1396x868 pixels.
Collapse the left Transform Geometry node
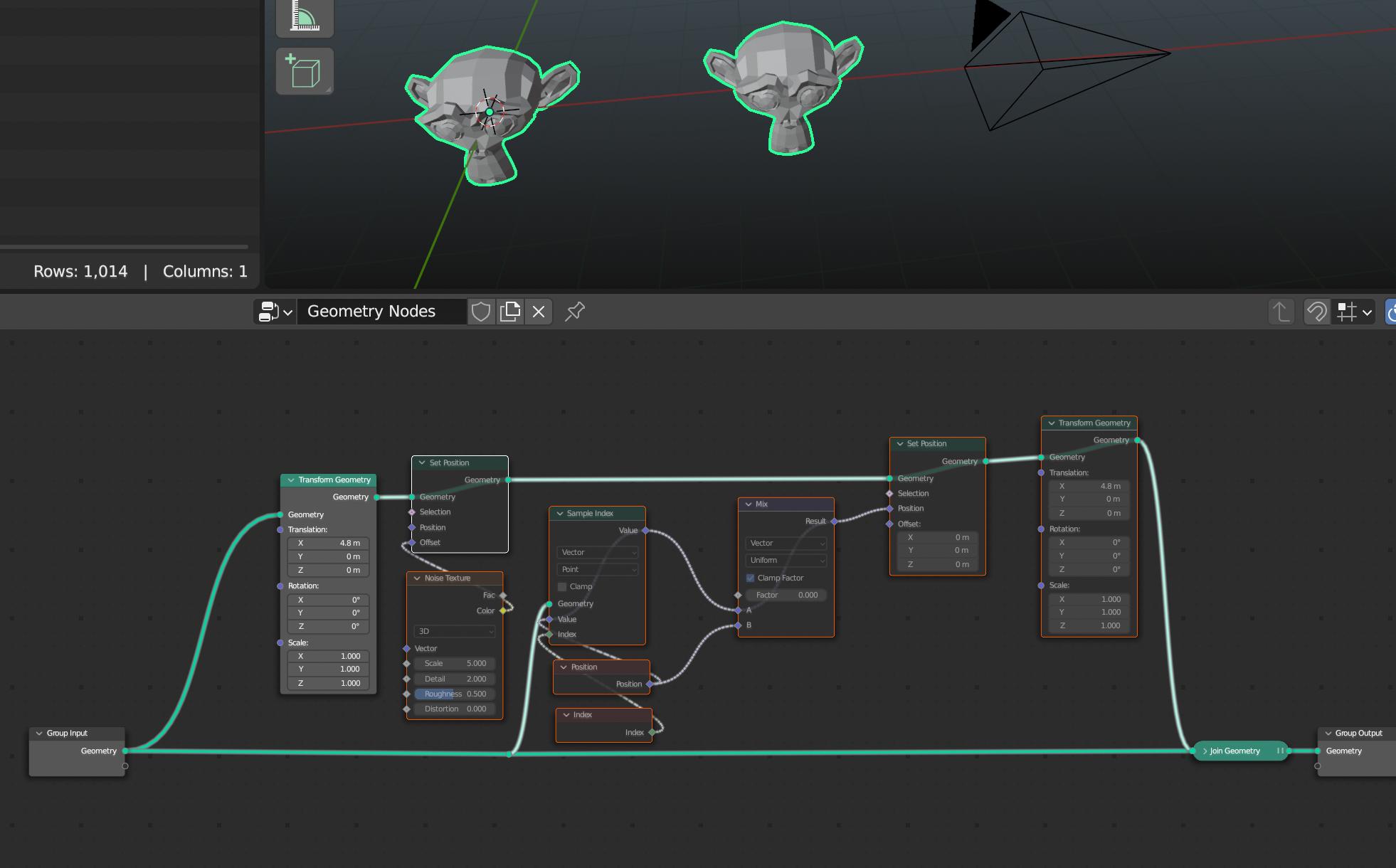pyautogui.click(x=291, y=480)
